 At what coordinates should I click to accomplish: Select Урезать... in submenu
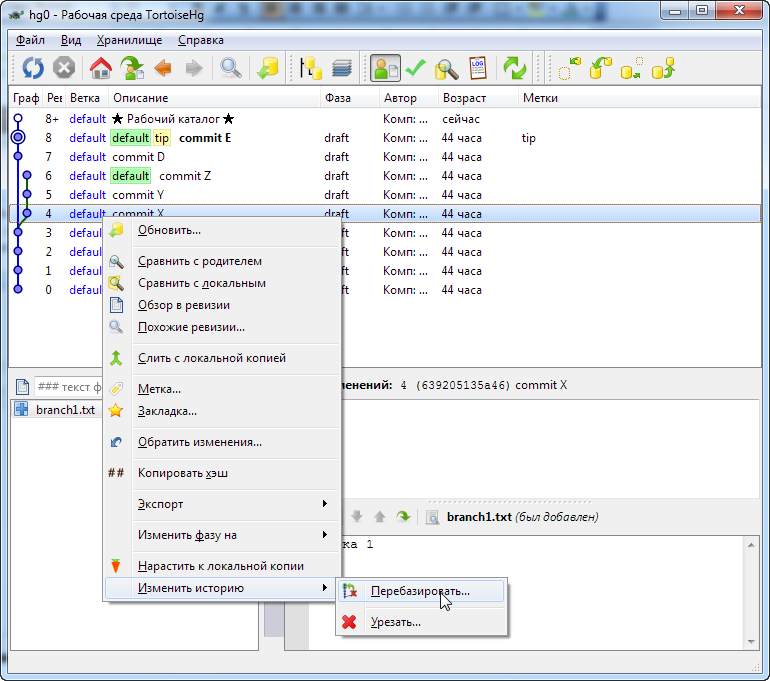tap(421, 622)
